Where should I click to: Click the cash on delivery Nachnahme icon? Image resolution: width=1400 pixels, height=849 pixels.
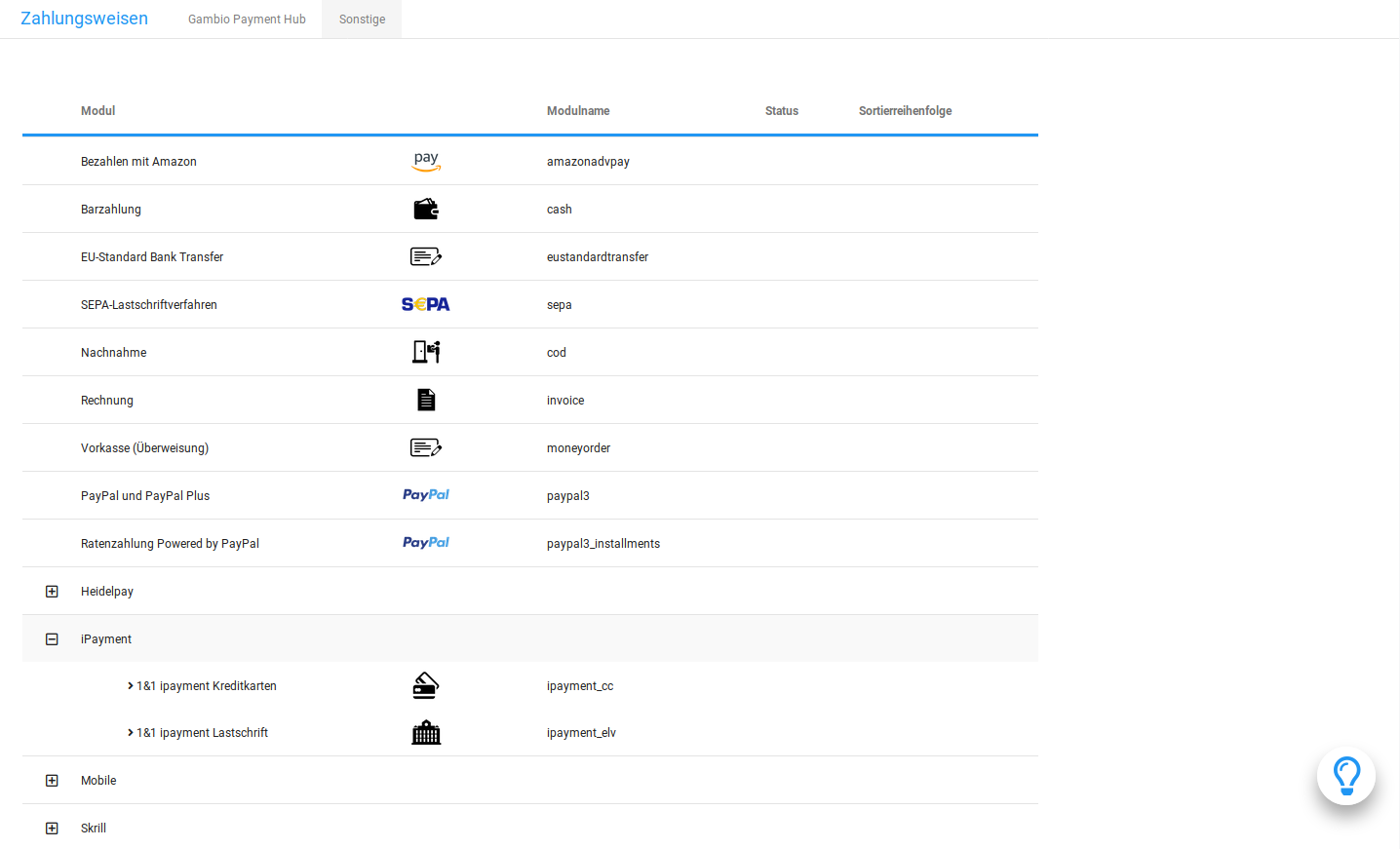click(x=426, y=352)
